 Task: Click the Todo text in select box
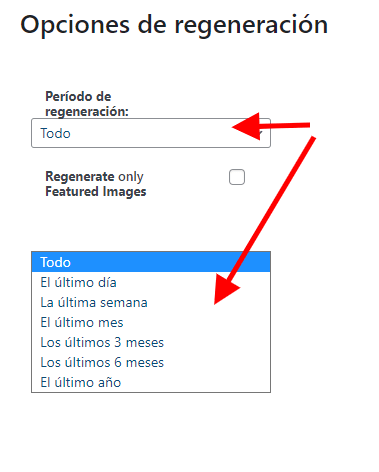(55, 133)
